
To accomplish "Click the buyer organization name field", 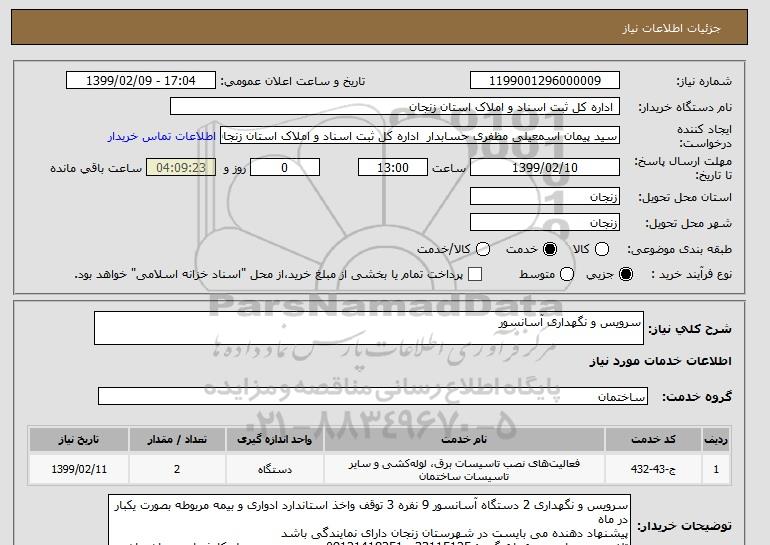I will click(395, 107).
